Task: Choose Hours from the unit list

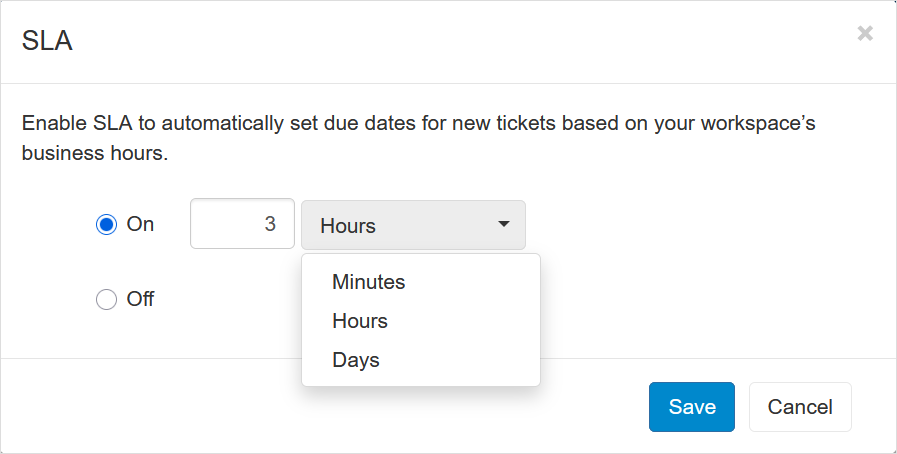Action: [x=360, y=321]
